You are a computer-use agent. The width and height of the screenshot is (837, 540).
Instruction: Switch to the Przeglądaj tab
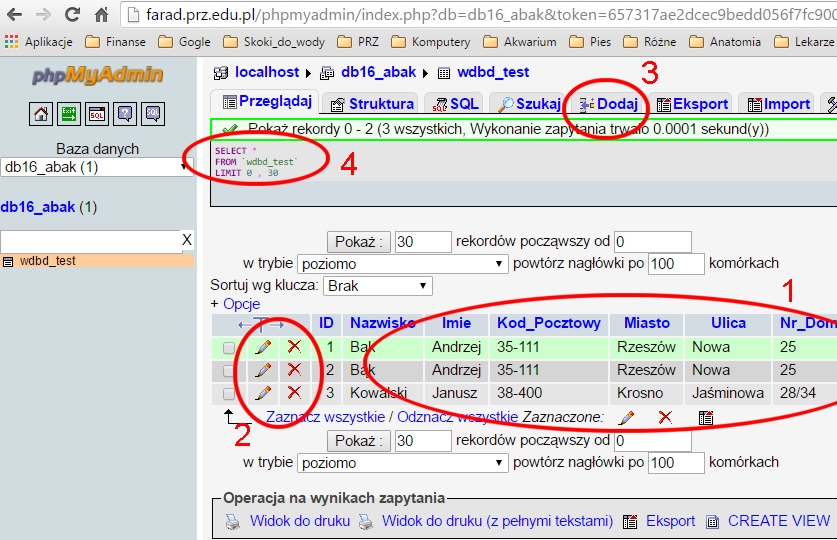[x=267, y=101]
